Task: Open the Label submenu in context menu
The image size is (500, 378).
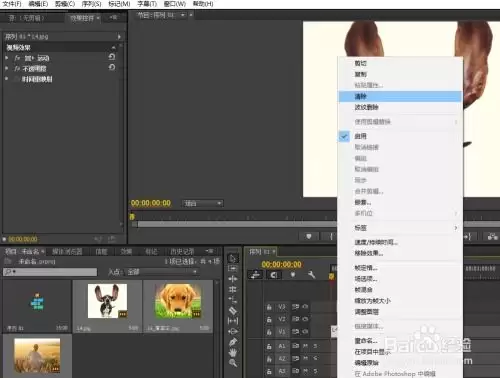Action: pyautogui.click(x=400, y=228)
